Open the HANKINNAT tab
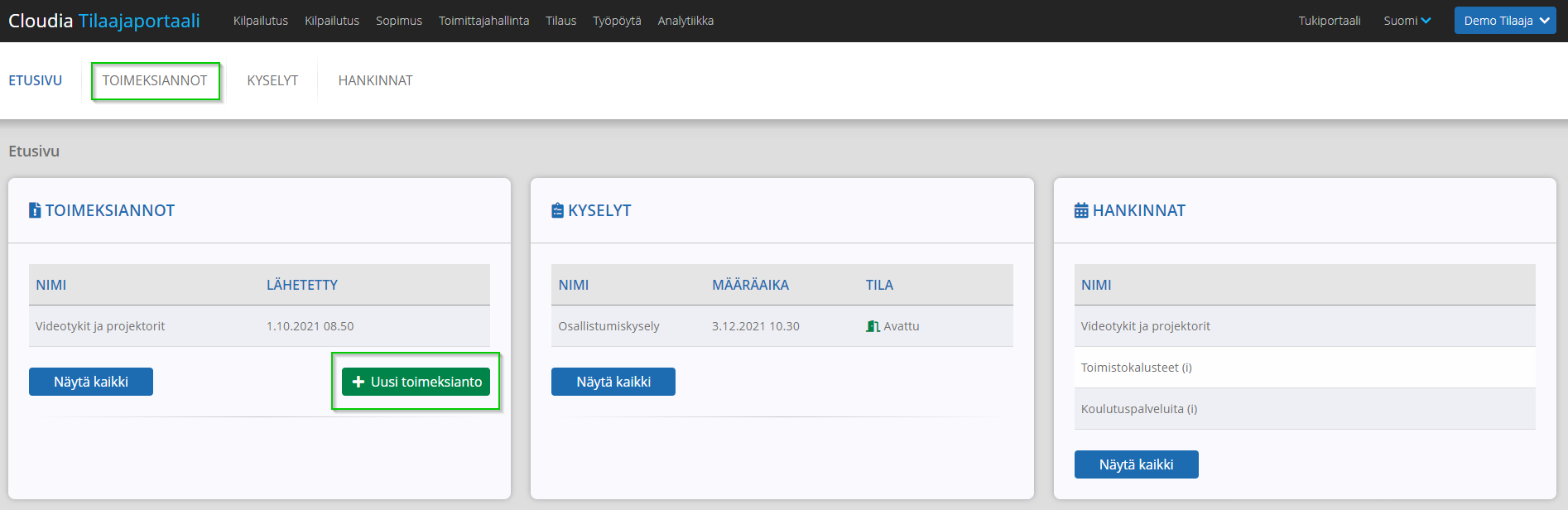The height and width of the screenshot is (510, 1568). [375, 80]
